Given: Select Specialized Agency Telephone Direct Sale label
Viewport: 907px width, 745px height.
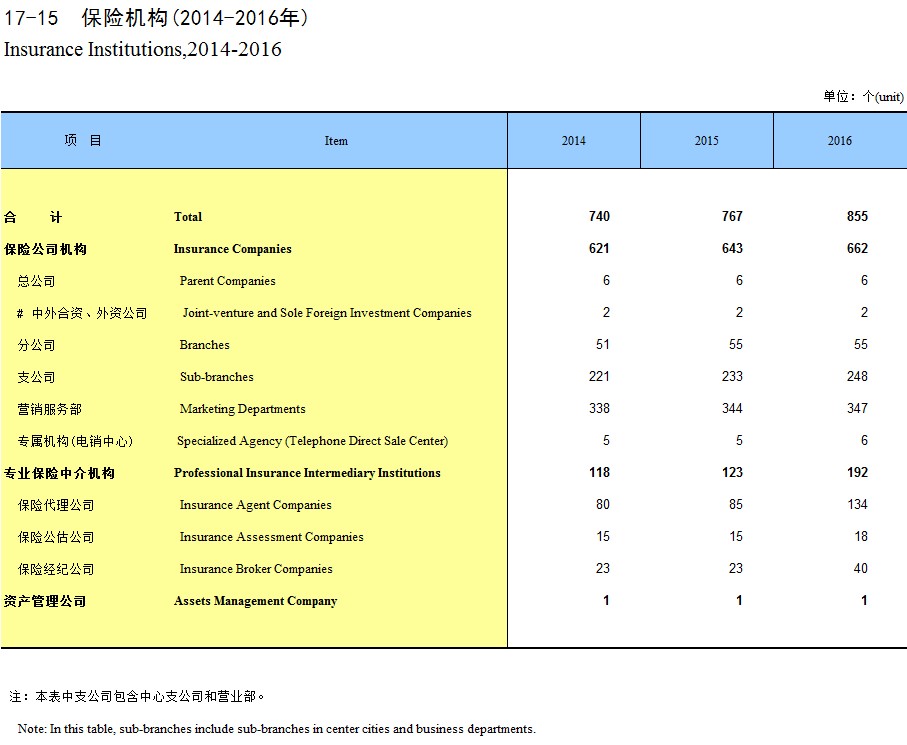Looking at the screenshot, I should click(x=312, y=441).
